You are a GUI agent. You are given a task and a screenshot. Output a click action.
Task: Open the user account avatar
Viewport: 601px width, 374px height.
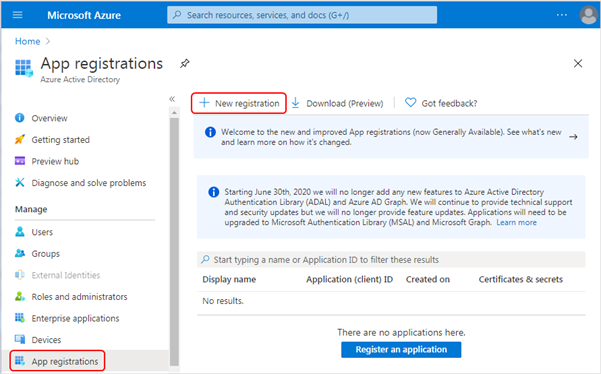(588, 15)
